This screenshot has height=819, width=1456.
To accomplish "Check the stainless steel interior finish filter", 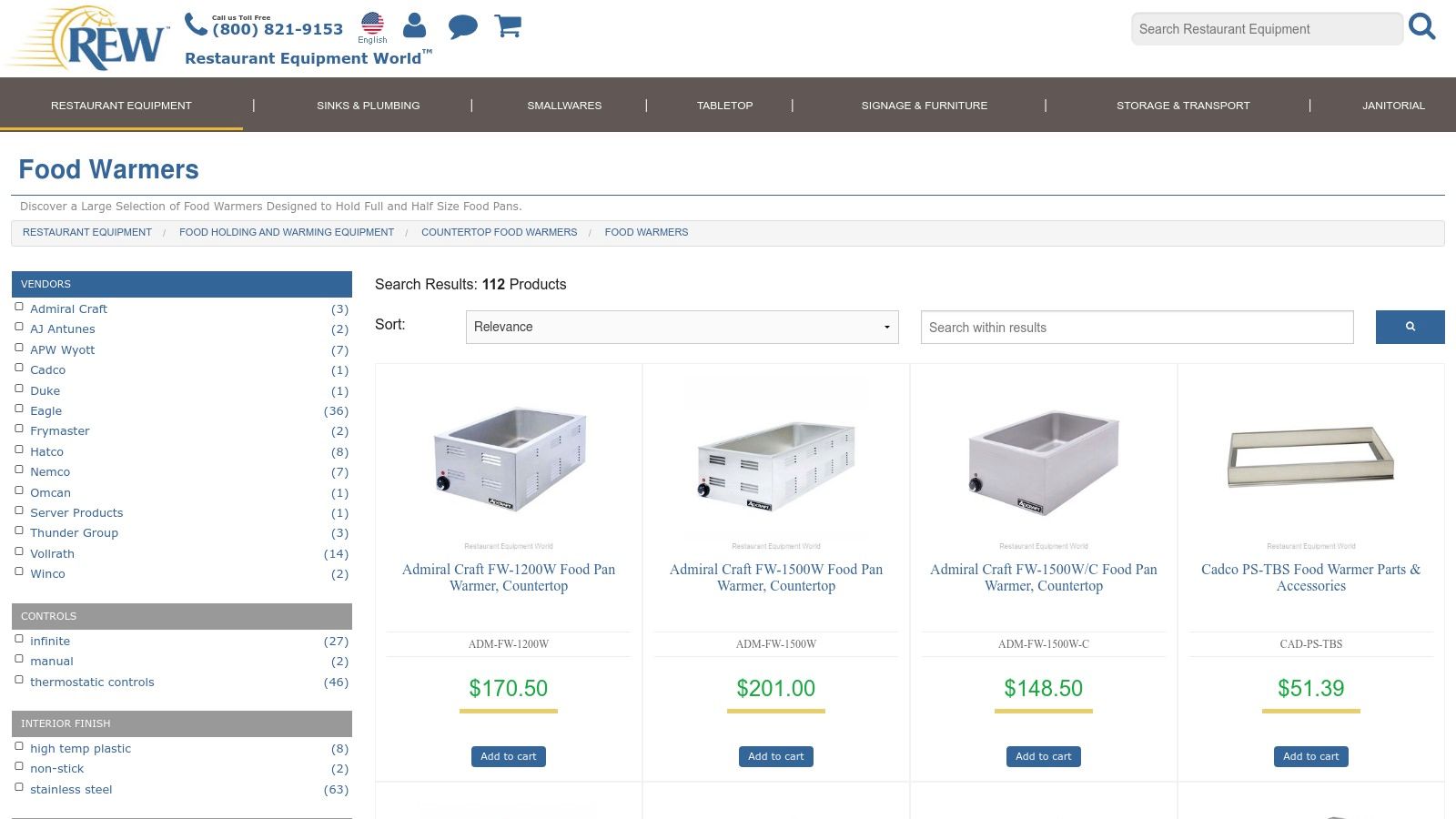I will (19, 787).
